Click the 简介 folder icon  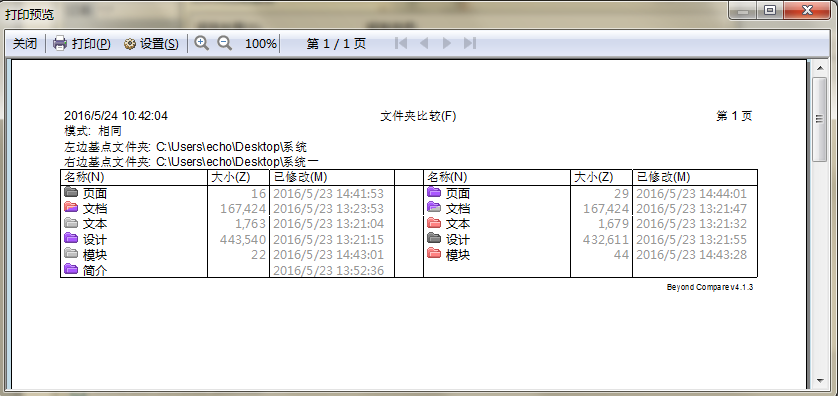(71, 269)
